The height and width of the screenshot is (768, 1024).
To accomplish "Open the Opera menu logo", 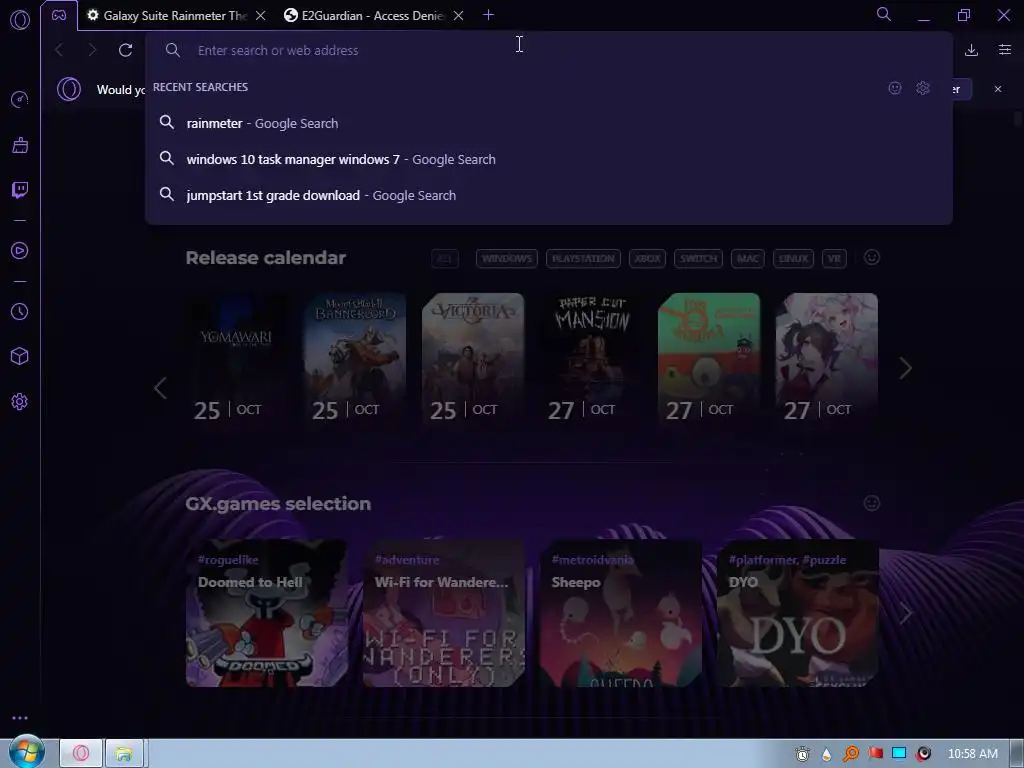I will pyautogui.click(x=20, y=20).
